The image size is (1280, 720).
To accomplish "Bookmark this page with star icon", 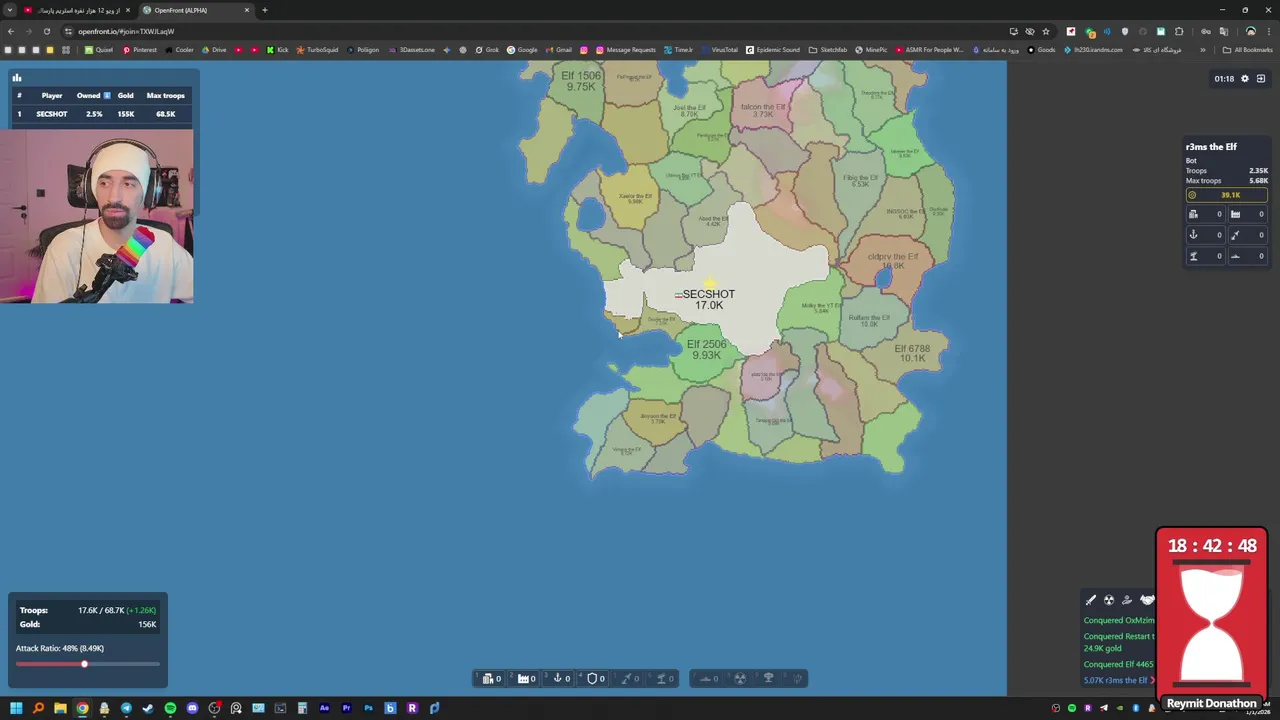I will [x=1046, y=31].
